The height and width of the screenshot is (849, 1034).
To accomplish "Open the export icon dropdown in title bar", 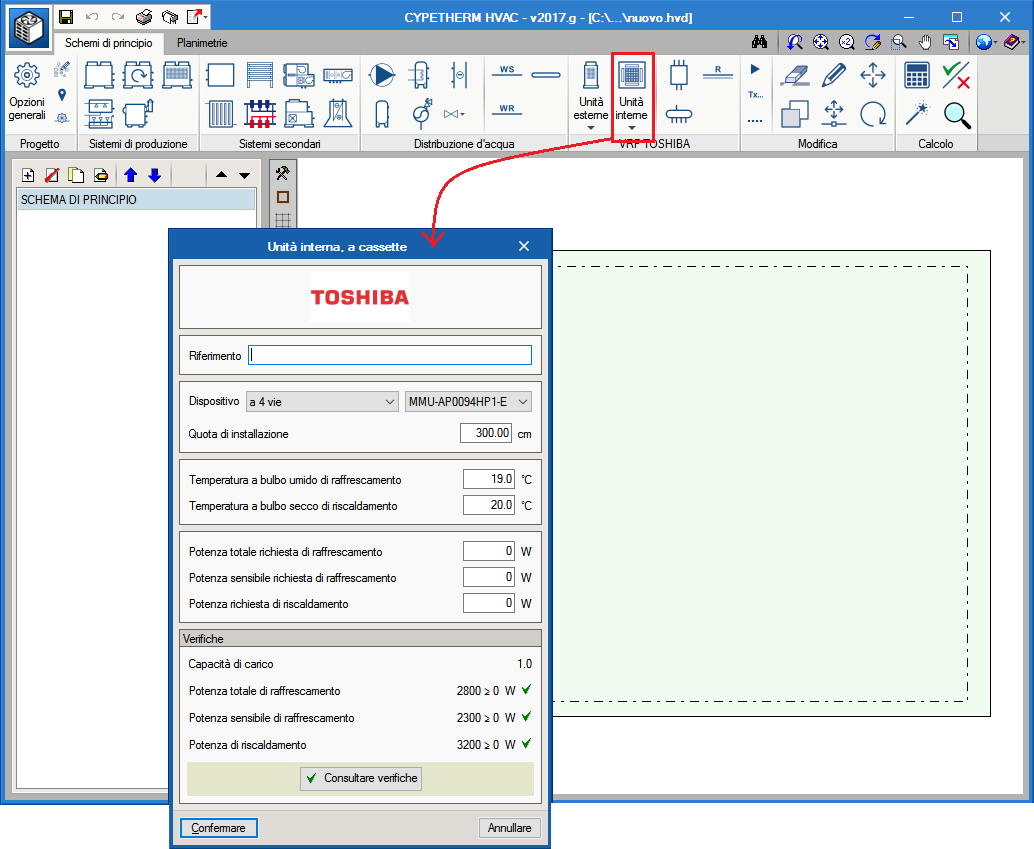I will [206, 17].
